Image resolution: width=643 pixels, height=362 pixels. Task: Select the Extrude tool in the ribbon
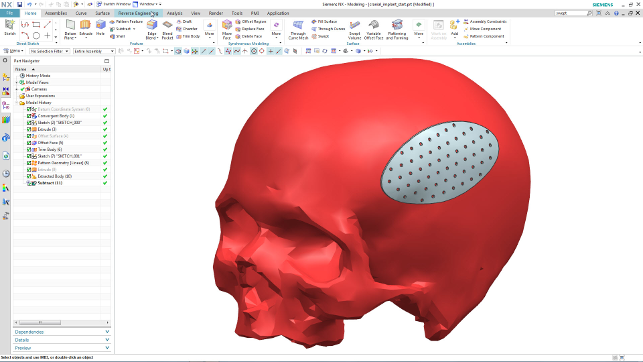[86, 29]
